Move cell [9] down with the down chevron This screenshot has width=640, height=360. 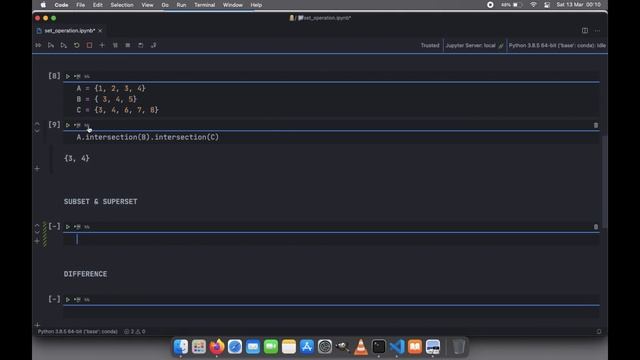point(37,130)
